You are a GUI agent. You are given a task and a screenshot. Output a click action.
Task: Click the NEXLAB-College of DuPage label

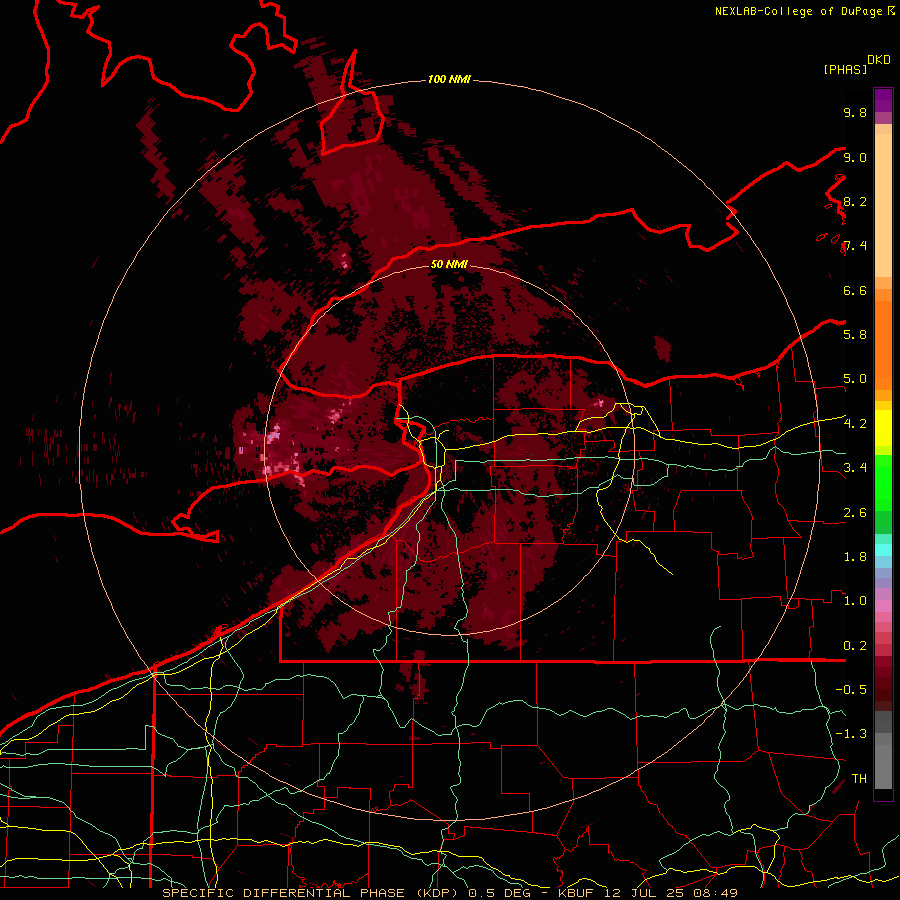800,11
